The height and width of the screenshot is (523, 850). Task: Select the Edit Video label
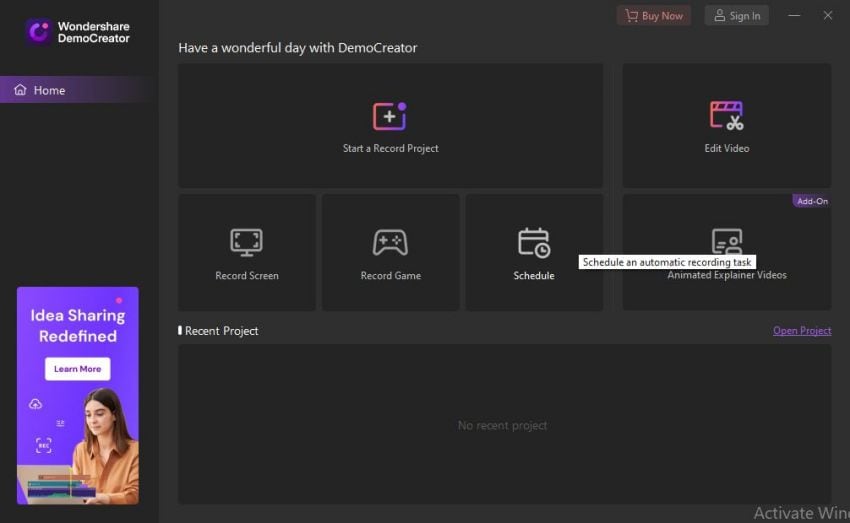(x=726, y=148)
